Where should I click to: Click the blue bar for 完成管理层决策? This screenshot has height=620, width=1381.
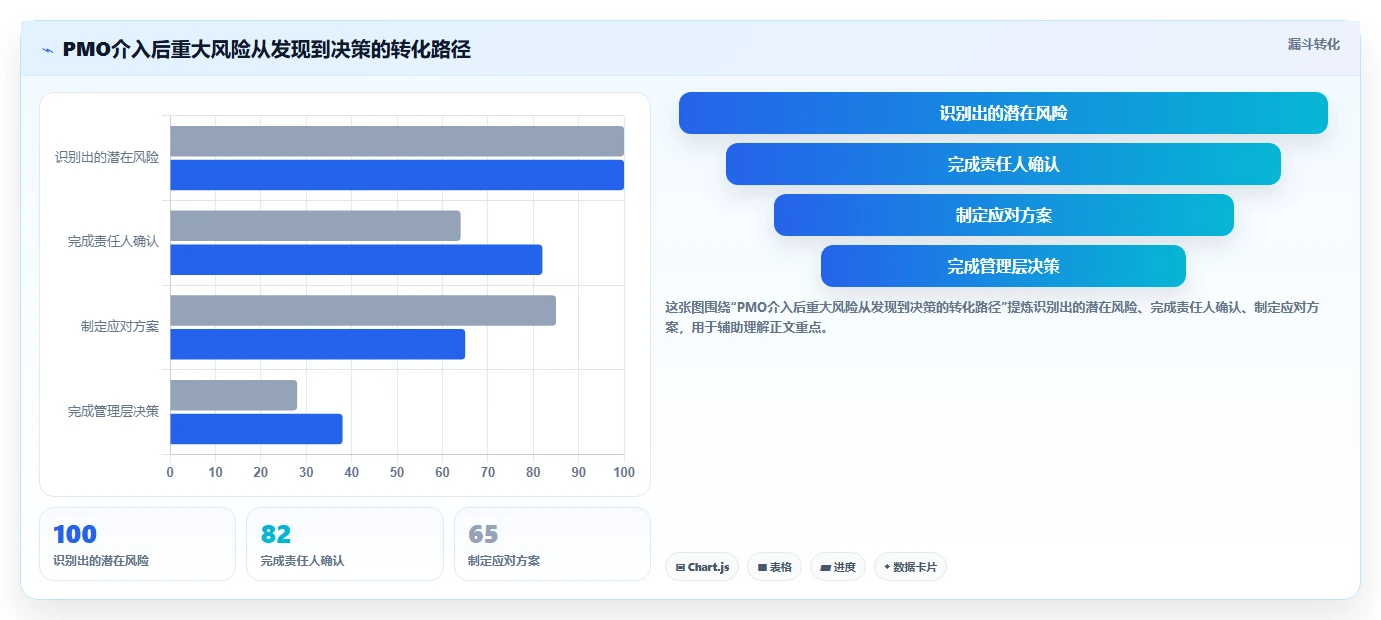click(x=256, y=429)
